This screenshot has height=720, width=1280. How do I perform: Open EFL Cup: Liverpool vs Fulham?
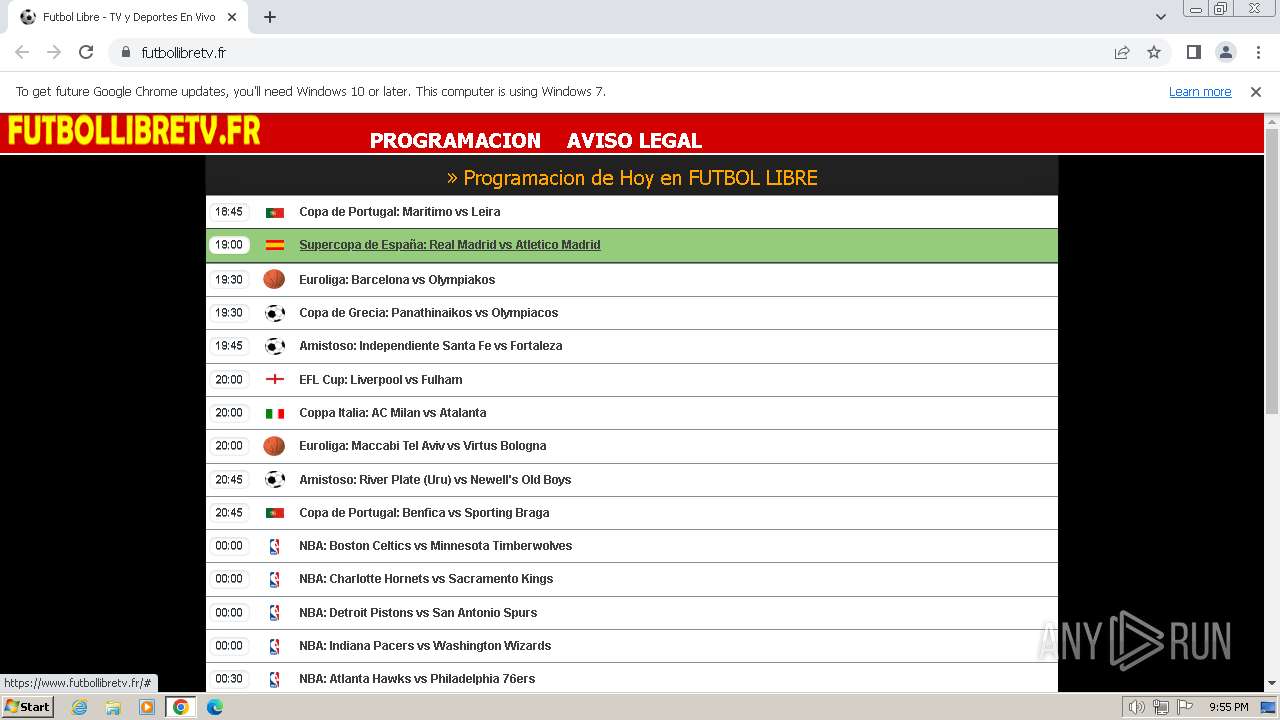(x=380, y=380)
